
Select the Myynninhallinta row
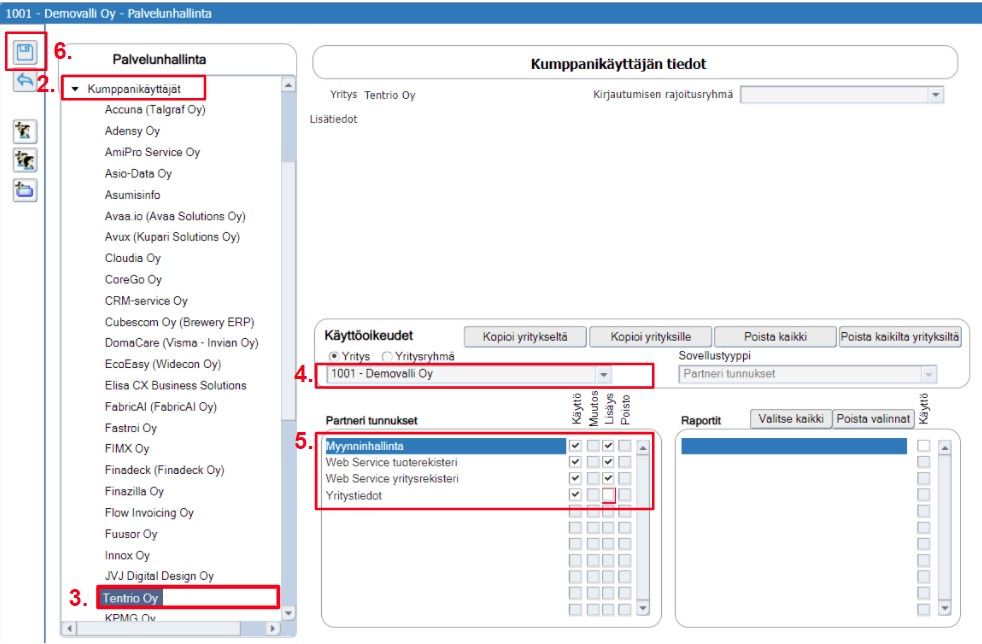(445, 445)
